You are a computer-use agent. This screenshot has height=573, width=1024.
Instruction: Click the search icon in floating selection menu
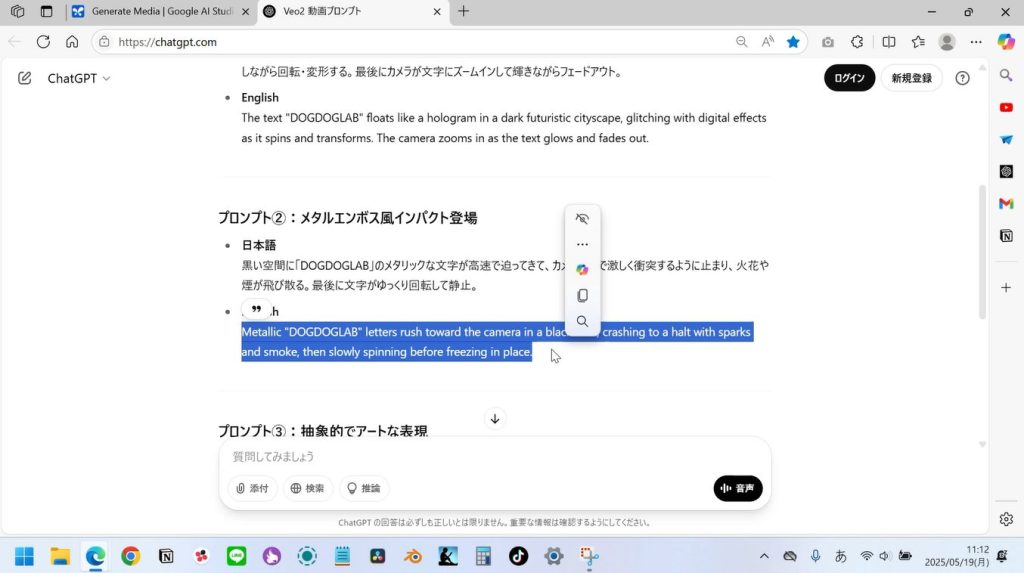[582, 322]
